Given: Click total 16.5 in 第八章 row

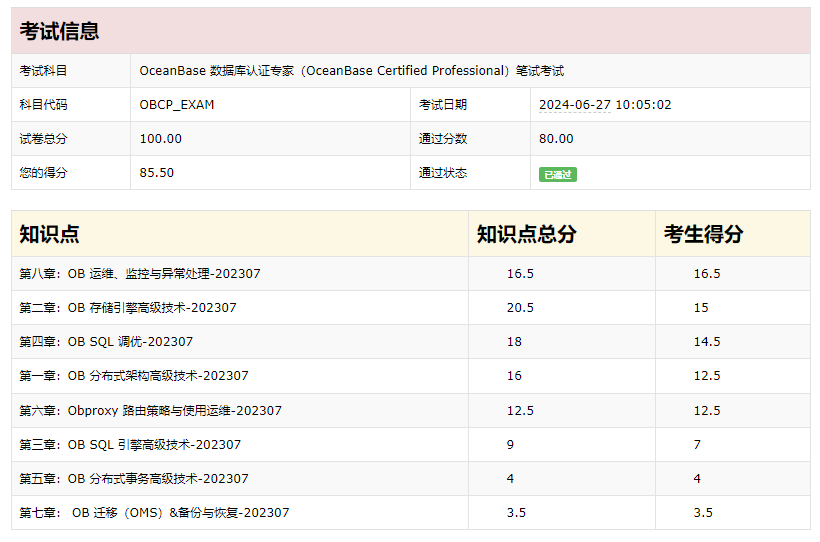Looking at the screenshot, I should [520, 274].
